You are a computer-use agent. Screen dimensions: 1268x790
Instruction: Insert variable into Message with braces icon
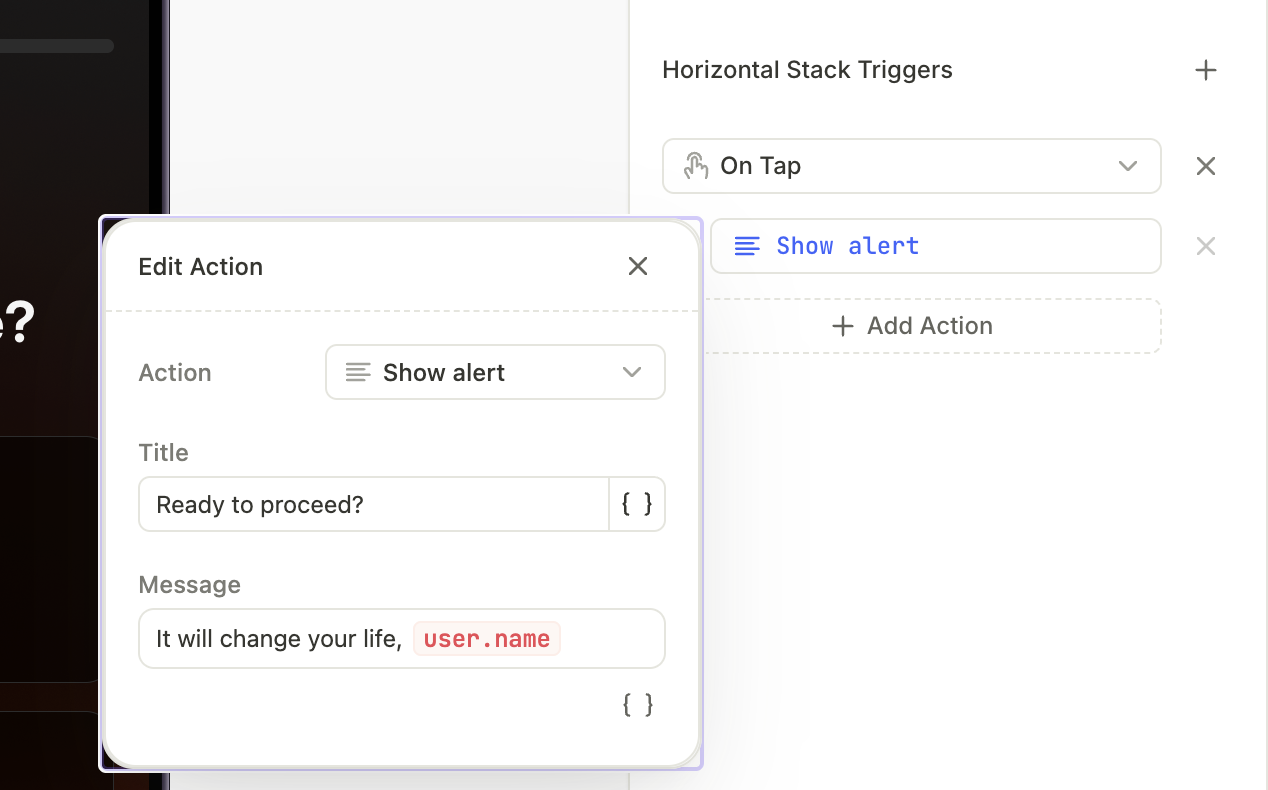point(638,705)
